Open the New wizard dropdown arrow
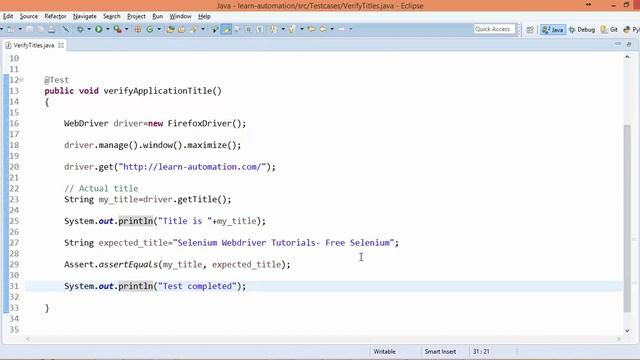Image resolution: width=640 pixels, height=360 pixels. pyautogui.click(x=20, y=29)
